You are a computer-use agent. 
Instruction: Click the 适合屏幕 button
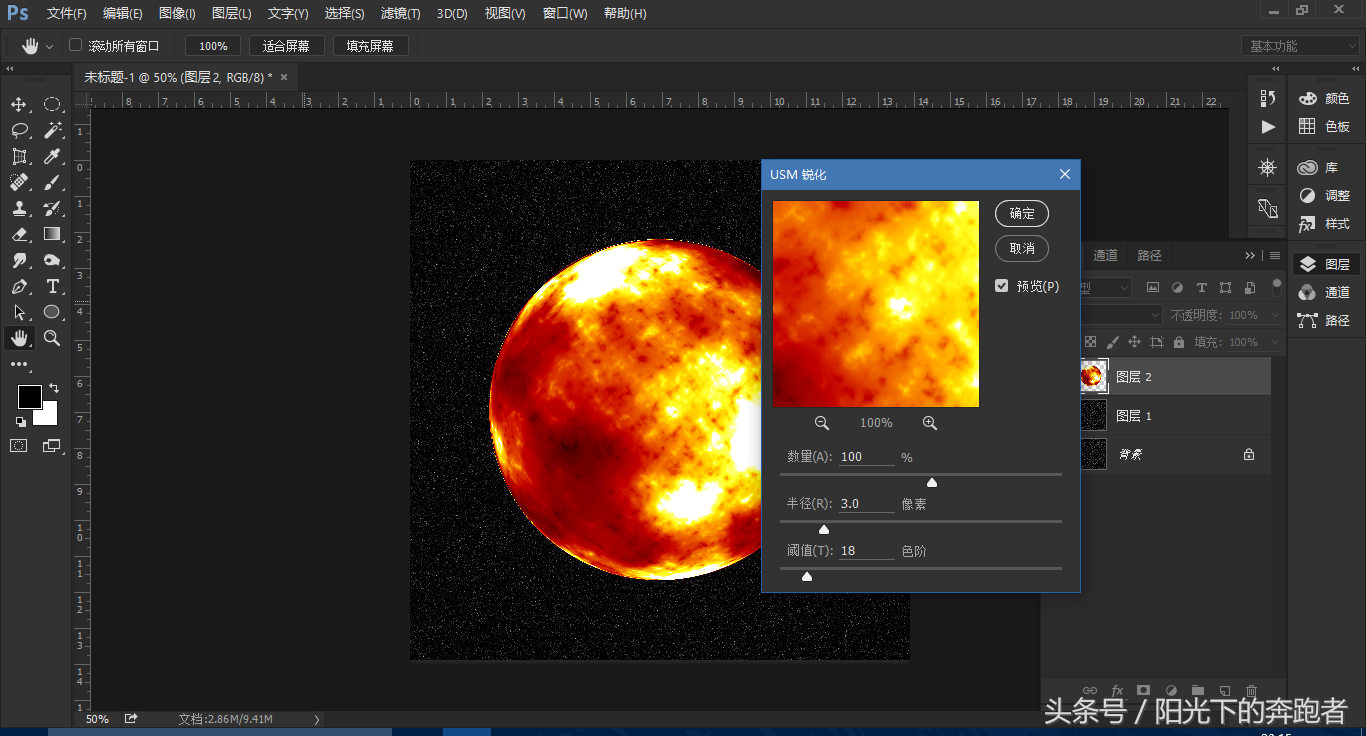point(286,46)
